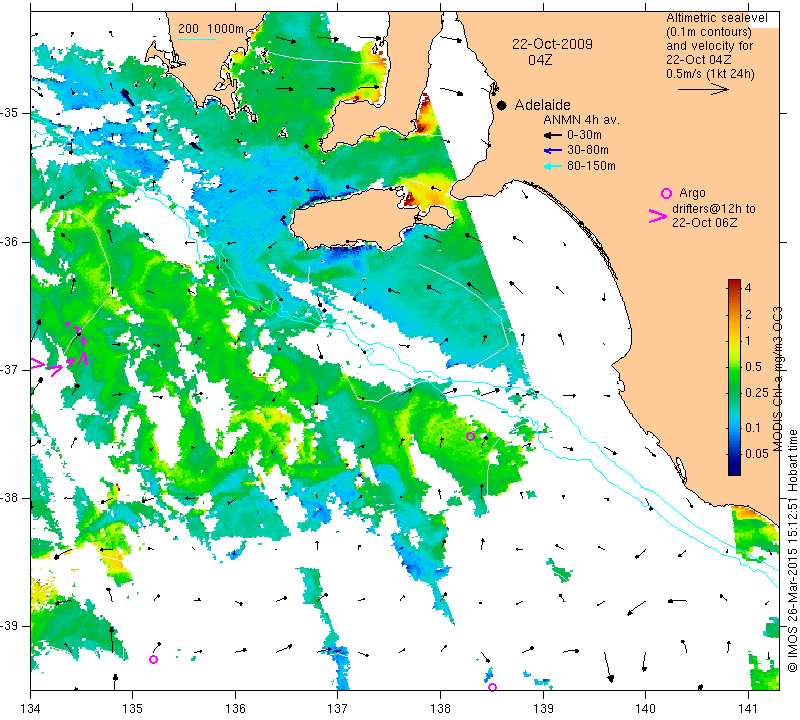800x720 pixels.
Task: Click the 'MODIS Chl-a mg/m3 OC3' vertical label
Action: pos(778,379)
